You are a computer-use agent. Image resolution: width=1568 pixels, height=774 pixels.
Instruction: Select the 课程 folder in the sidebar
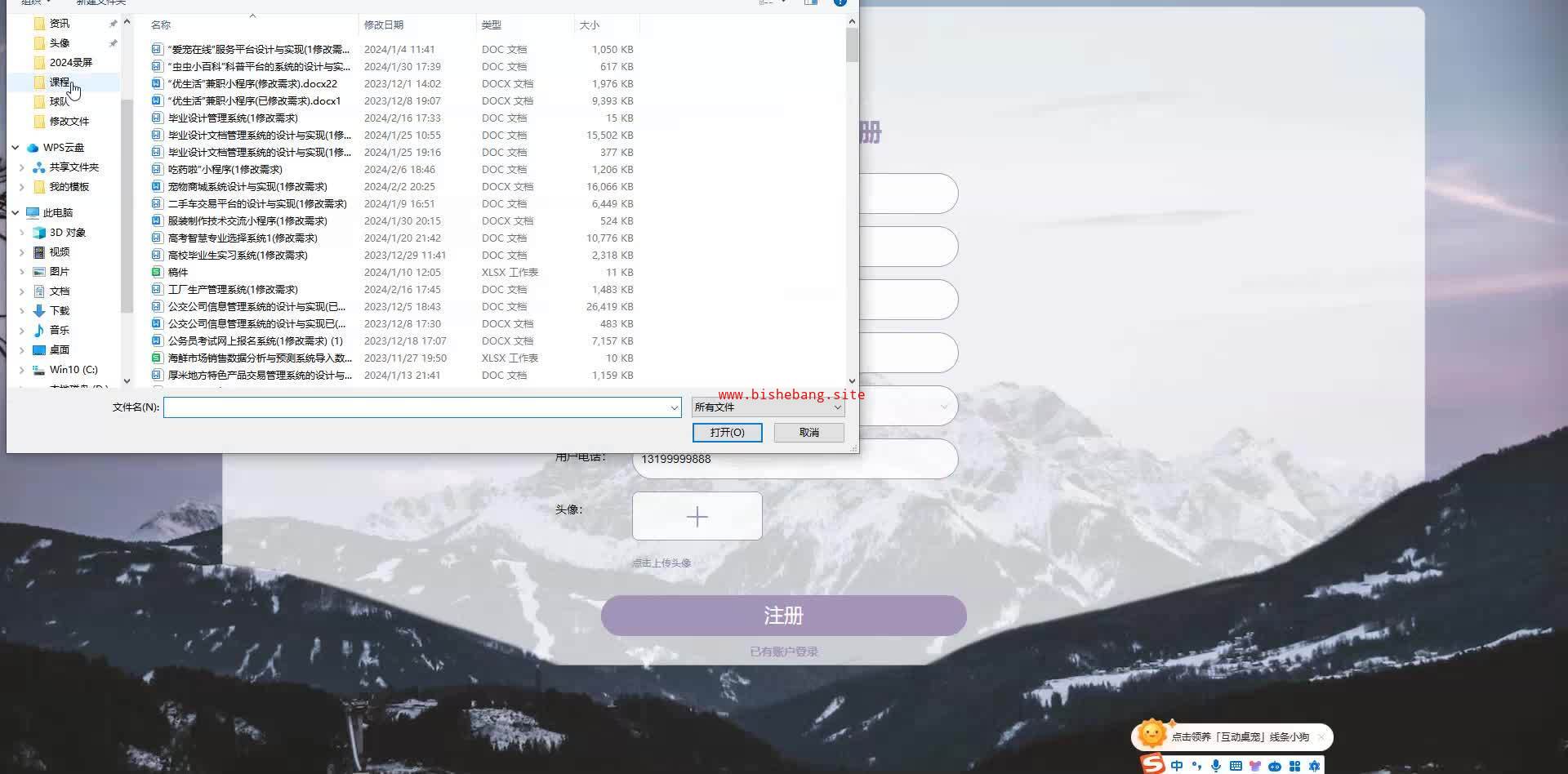60,82
